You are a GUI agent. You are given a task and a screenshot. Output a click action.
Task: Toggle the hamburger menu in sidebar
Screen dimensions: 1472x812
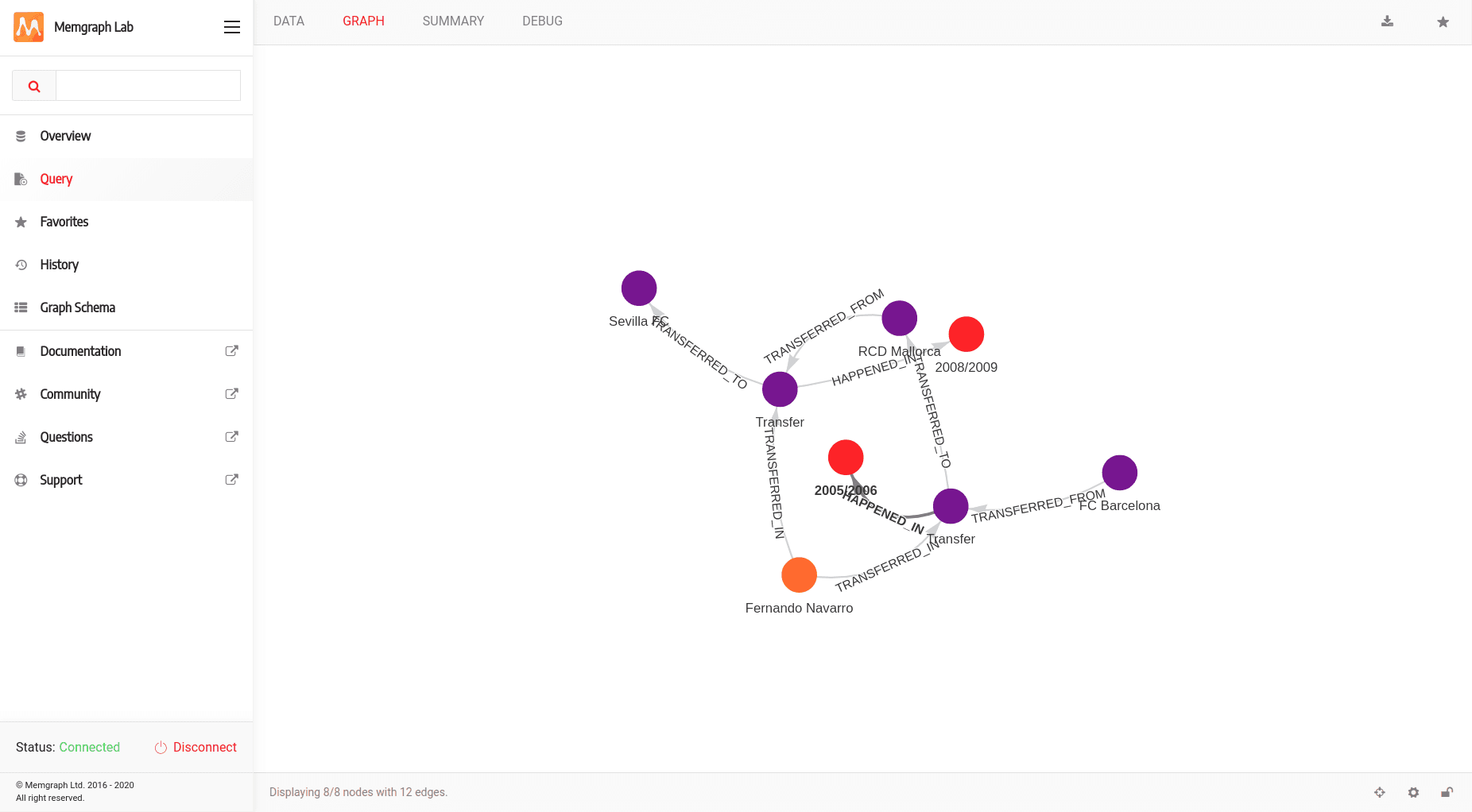[232, 27]
